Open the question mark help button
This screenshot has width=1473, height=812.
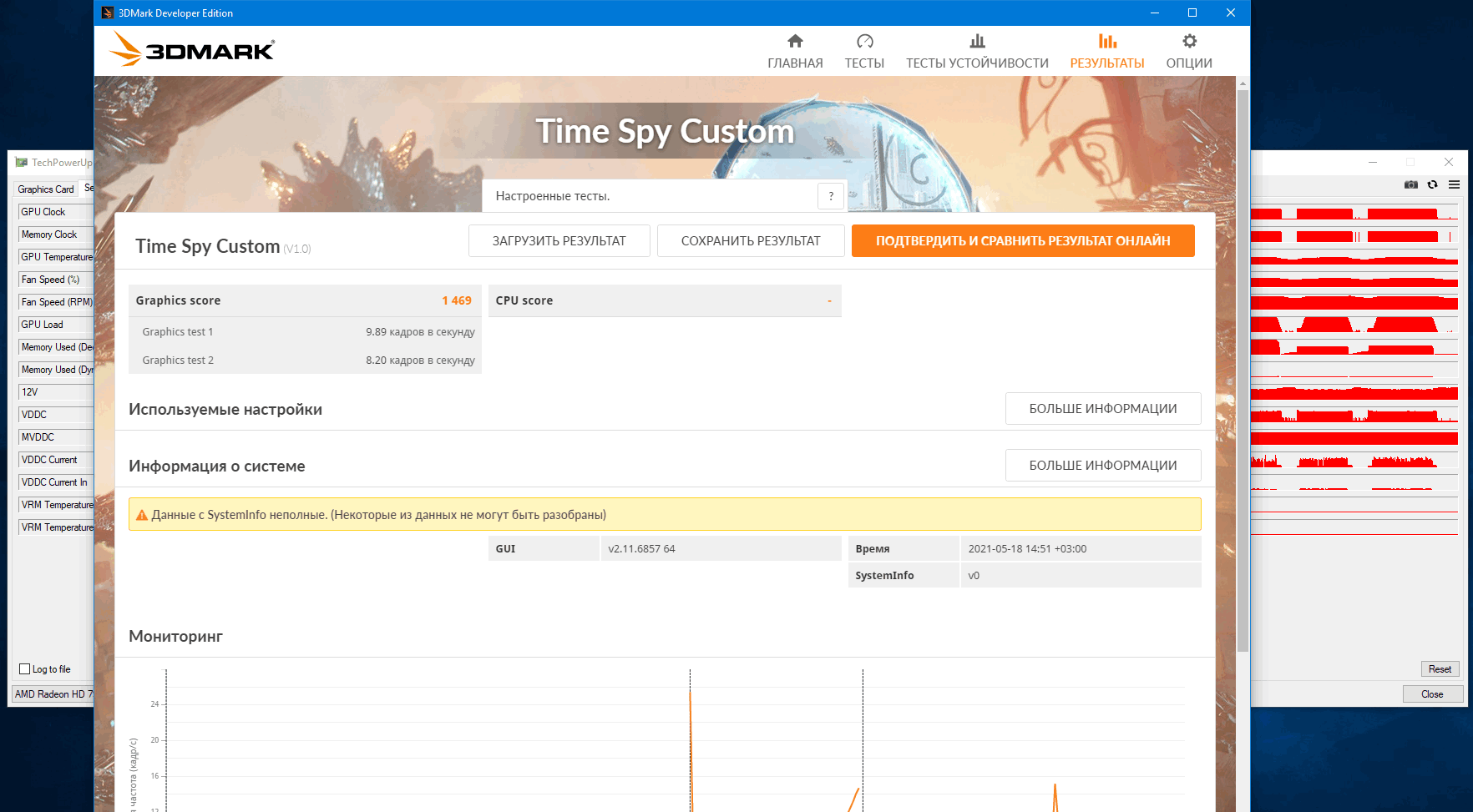tap(831, 196)
